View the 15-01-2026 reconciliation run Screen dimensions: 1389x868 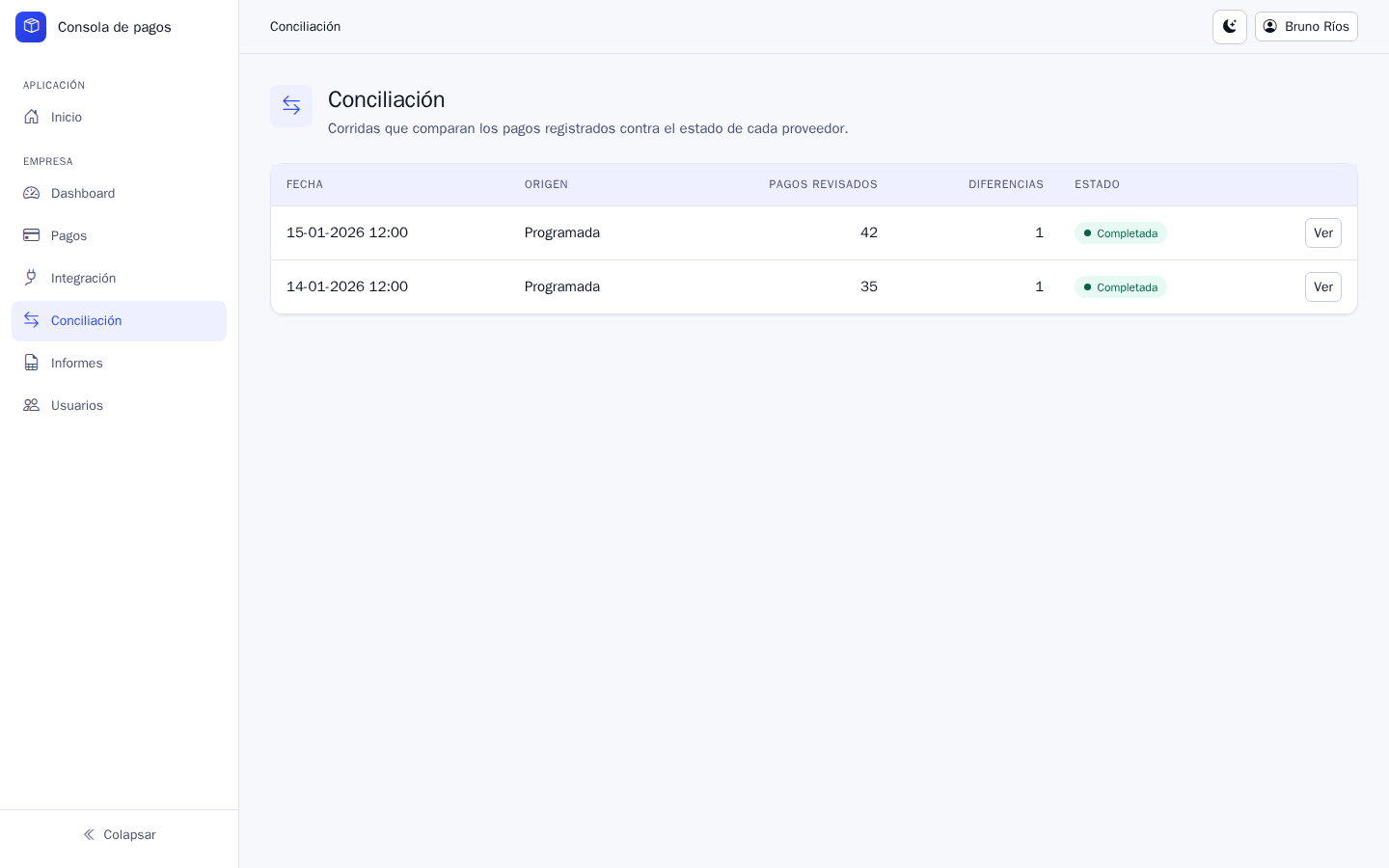coord(1323,232)
